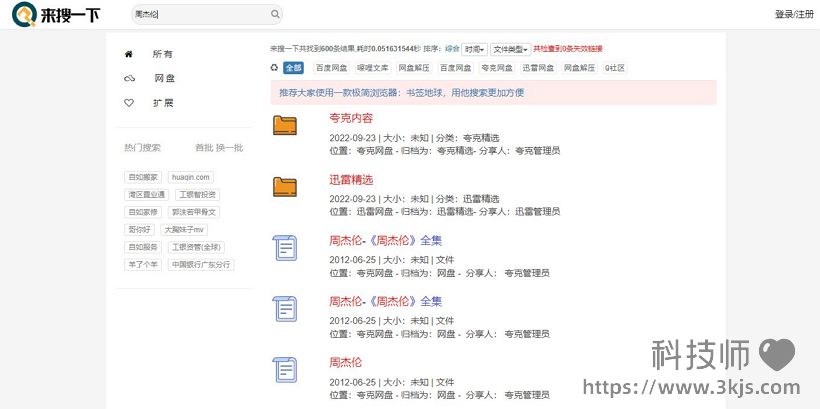Screen dimensions: 820x409
Task: Click the text 分类：夸克精选
Action: click(468, 138)
